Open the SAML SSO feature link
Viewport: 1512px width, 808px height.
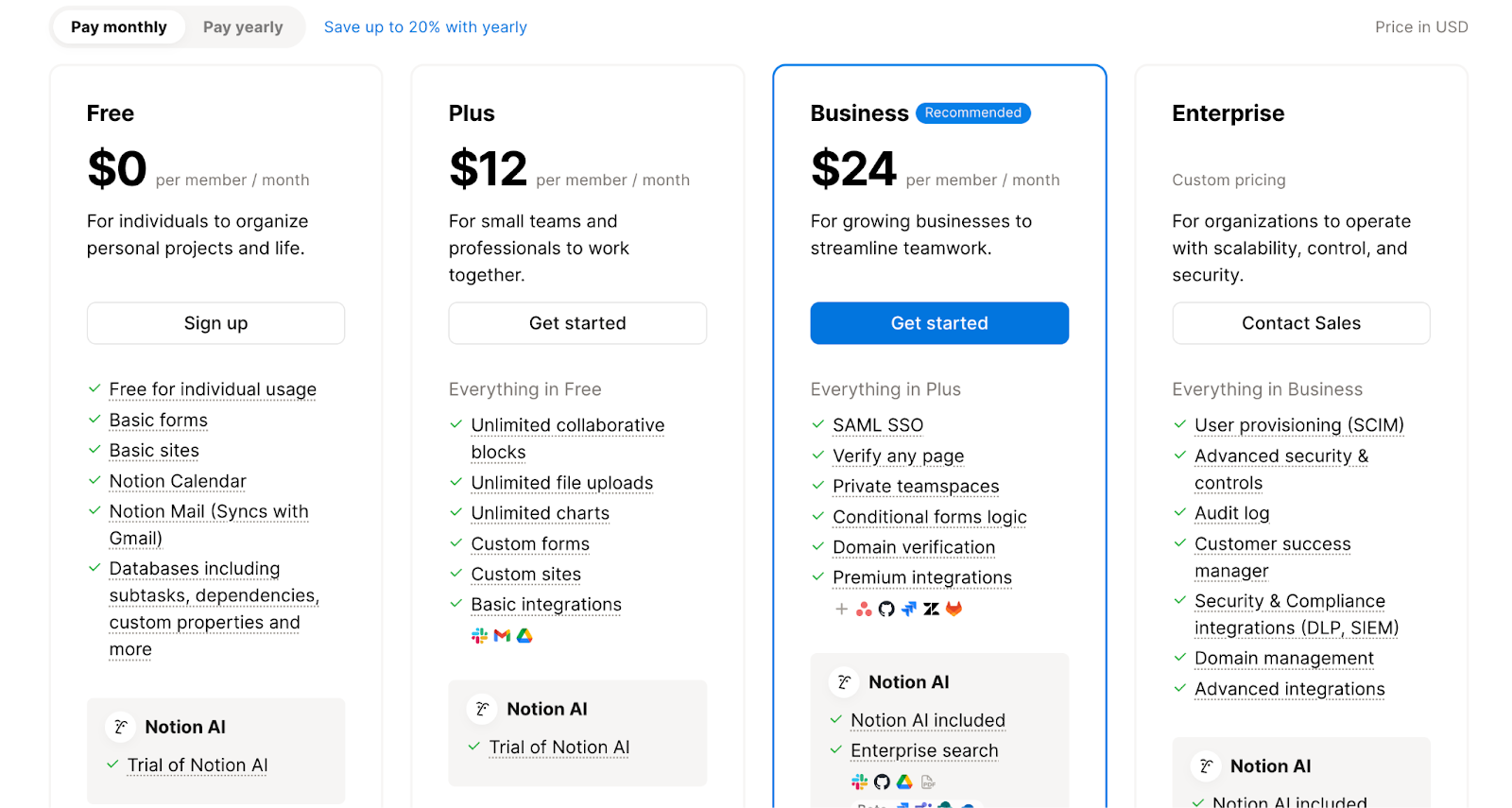pos(878,425)
